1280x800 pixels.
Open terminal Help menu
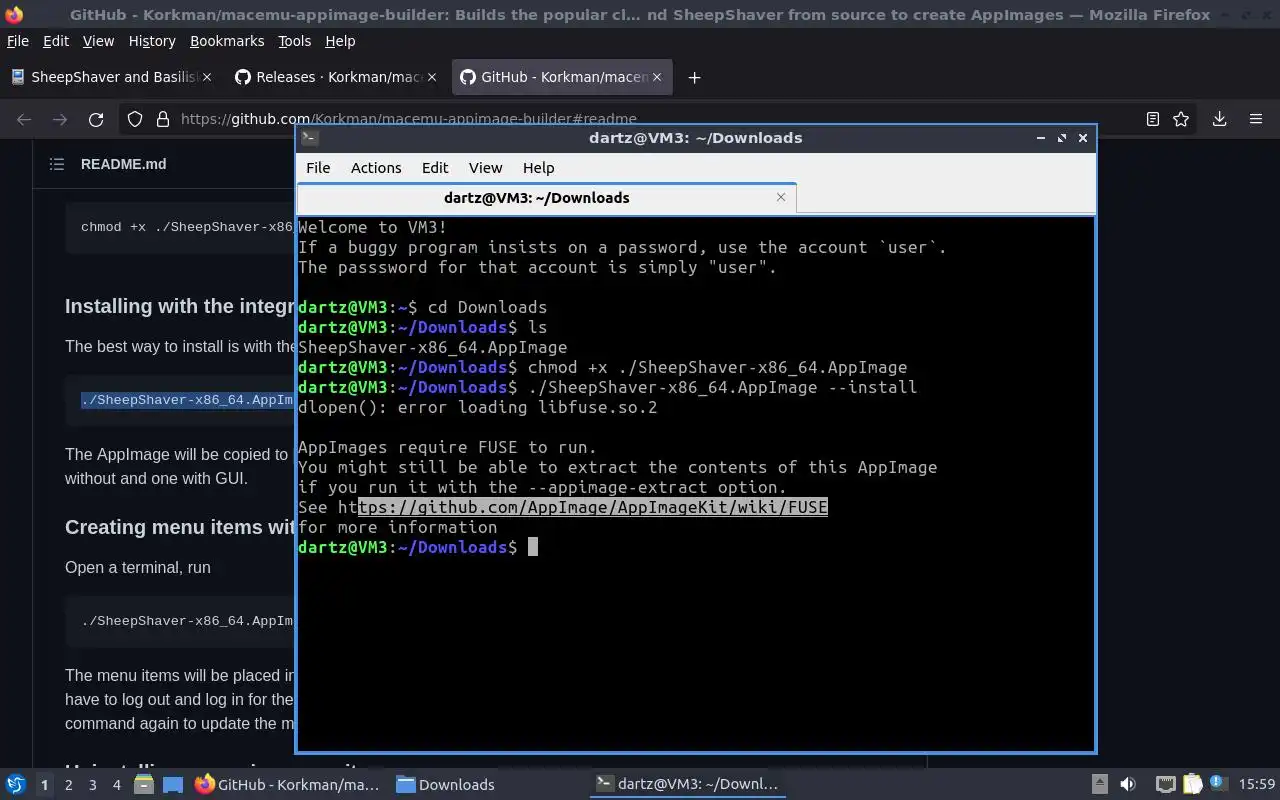[538, 168]
